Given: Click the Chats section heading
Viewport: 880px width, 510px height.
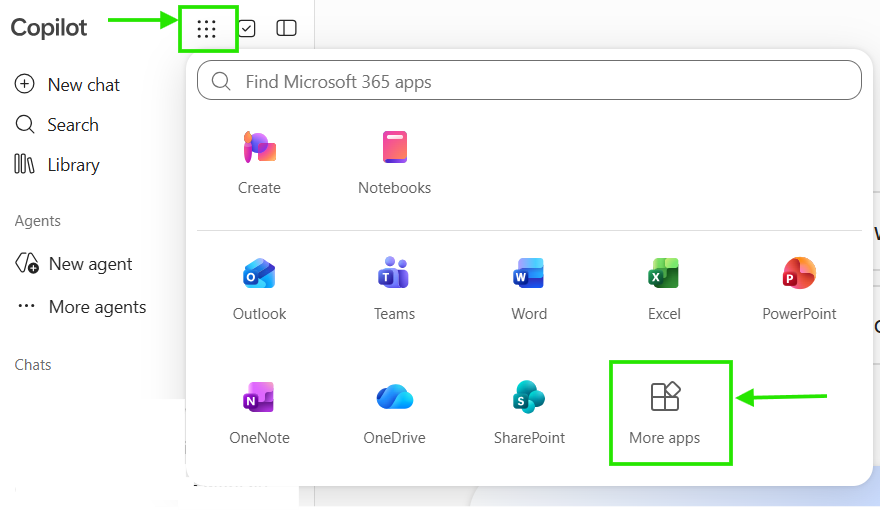Looking at the screenshot, I should click(33, 365).
